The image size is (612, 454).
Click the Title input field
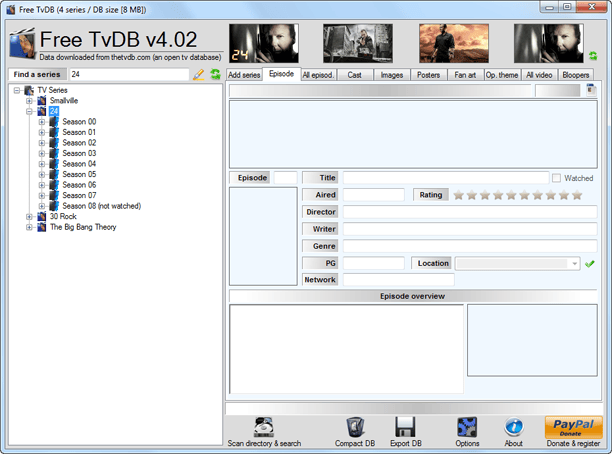tap(446, 178)
